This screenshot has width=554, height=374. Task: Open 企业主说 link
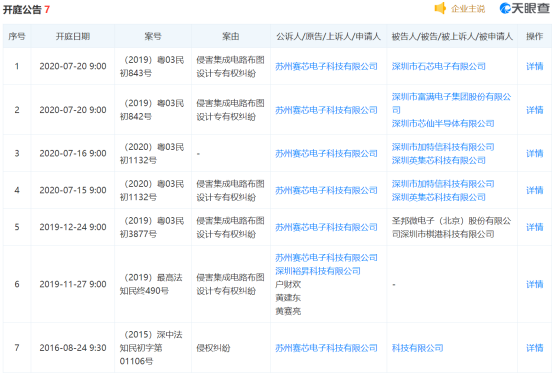pyautogui.click(x=468, y=8)
